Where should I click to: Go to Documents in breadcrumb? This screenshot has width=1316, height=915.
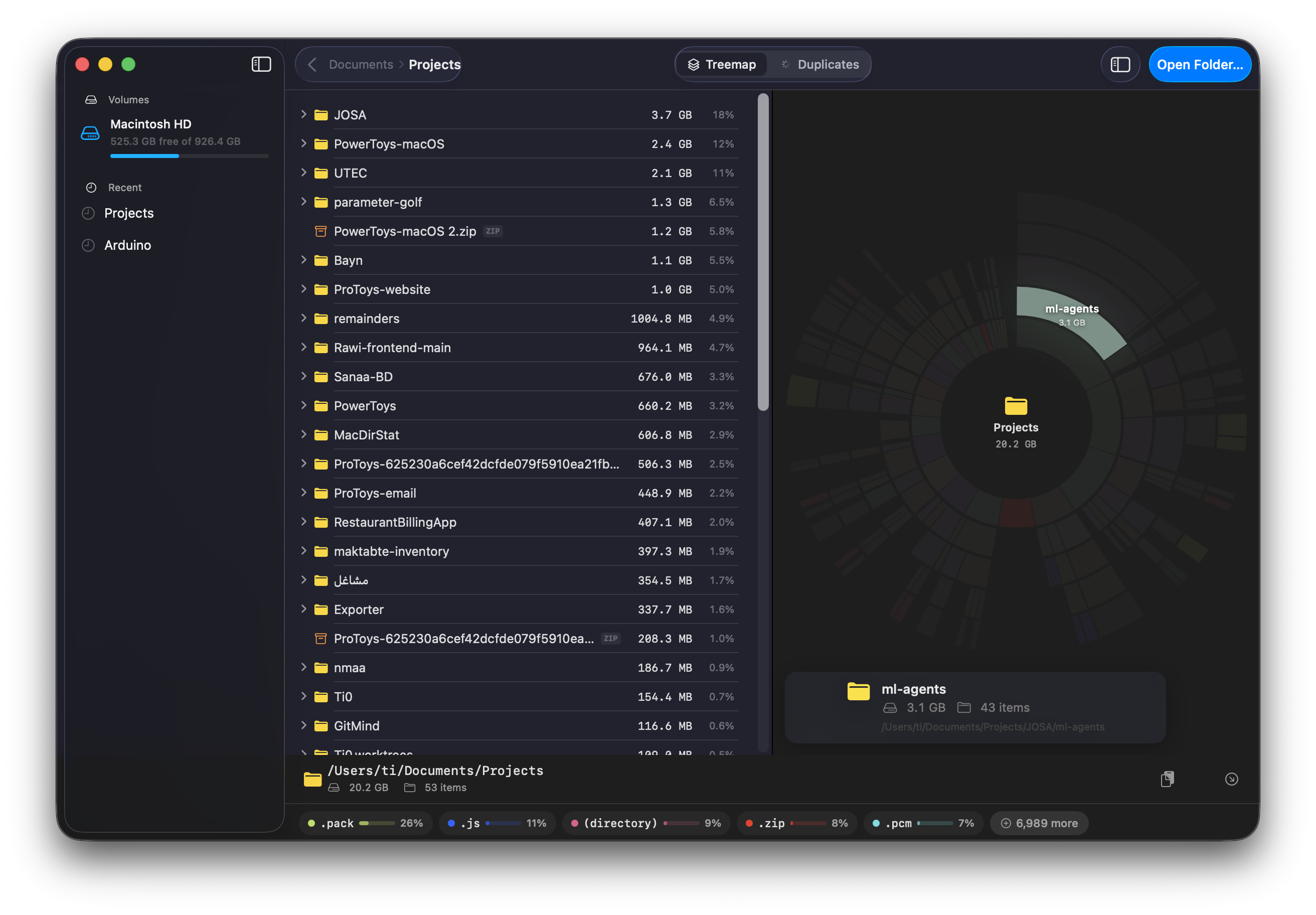(x=361, y=64)
